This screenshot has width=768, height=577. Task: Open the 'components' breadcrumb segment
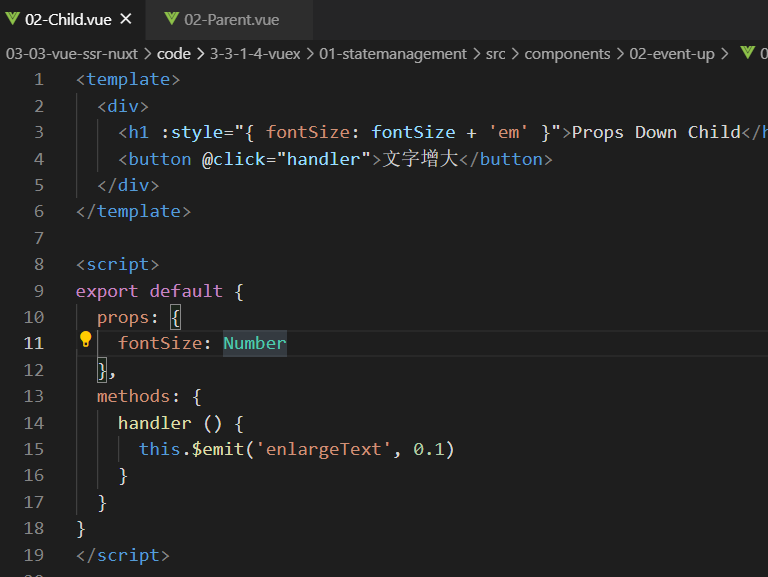pos(567,54)
